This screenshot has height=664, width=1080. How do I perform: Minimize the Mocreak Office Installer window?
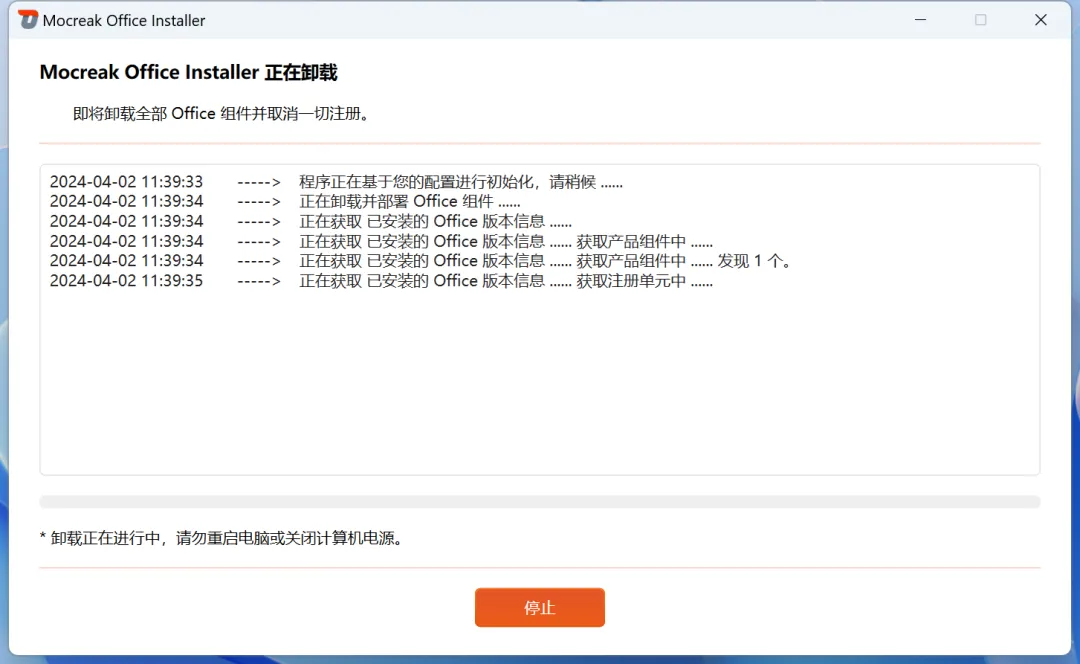coord(920,20)
